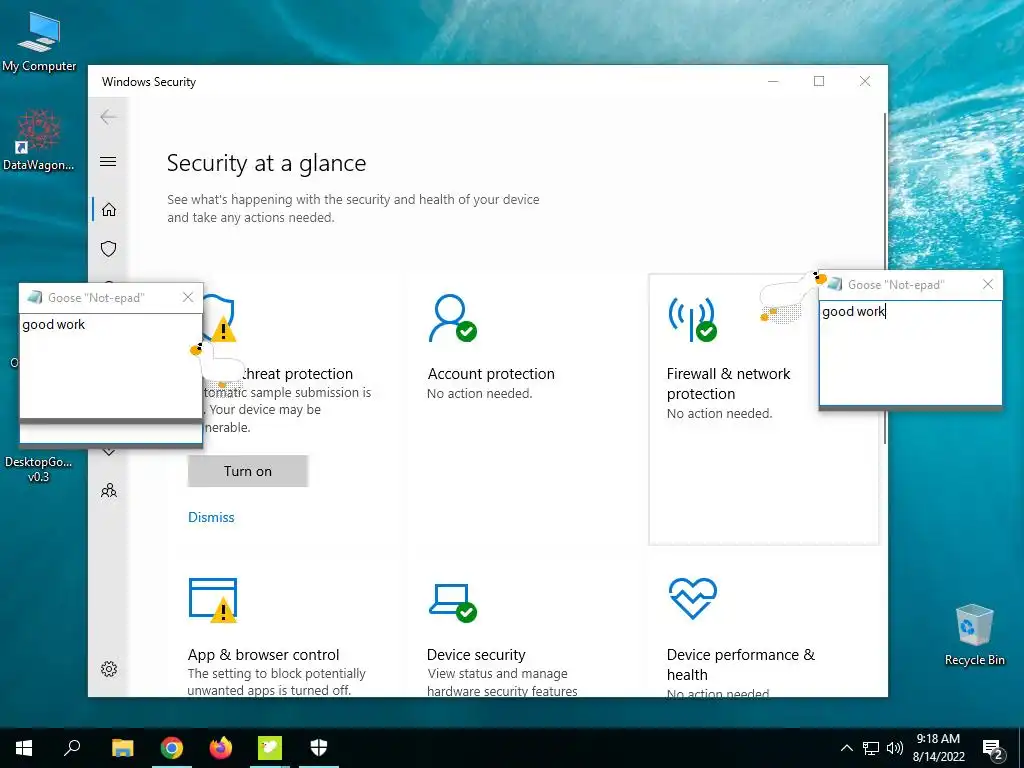Click the 'Security at a glance' heading
1024x768 pixels.
(266, 163)
